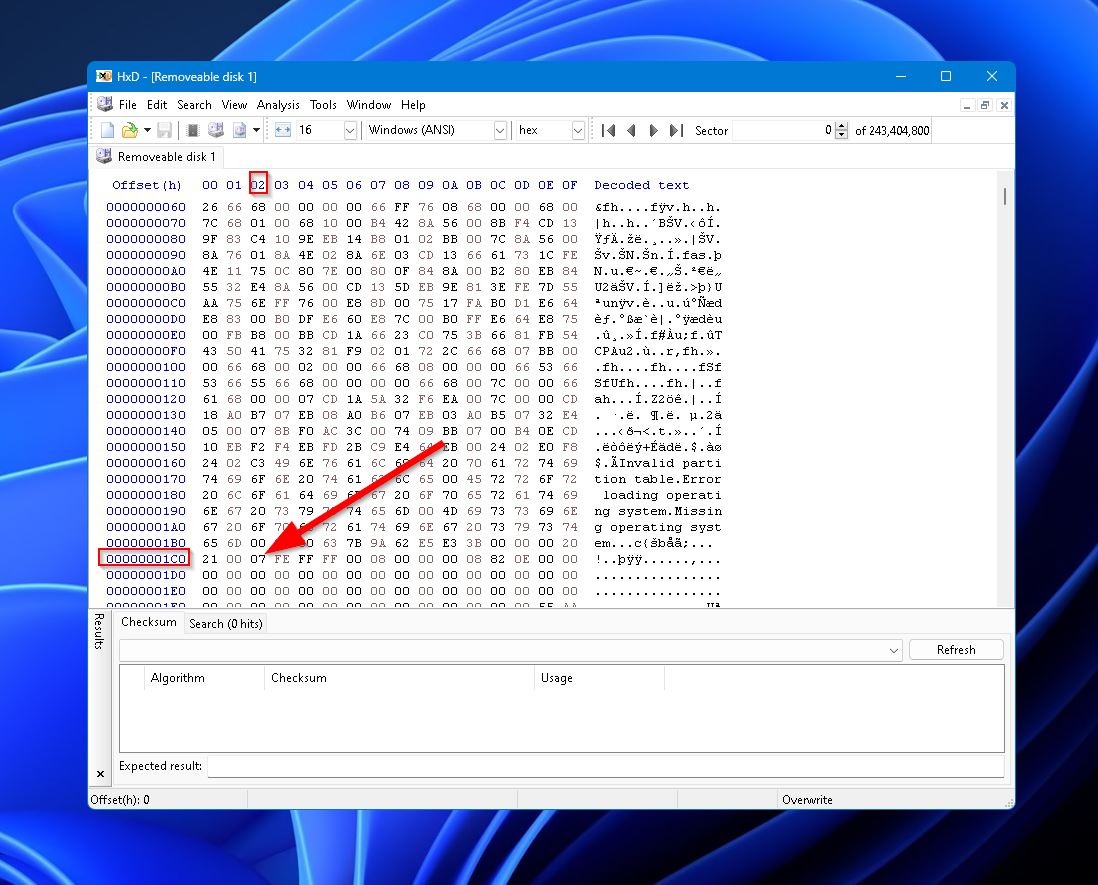Open the hex offset base dropdown
1098x885 pixels.
pos(578,130)
